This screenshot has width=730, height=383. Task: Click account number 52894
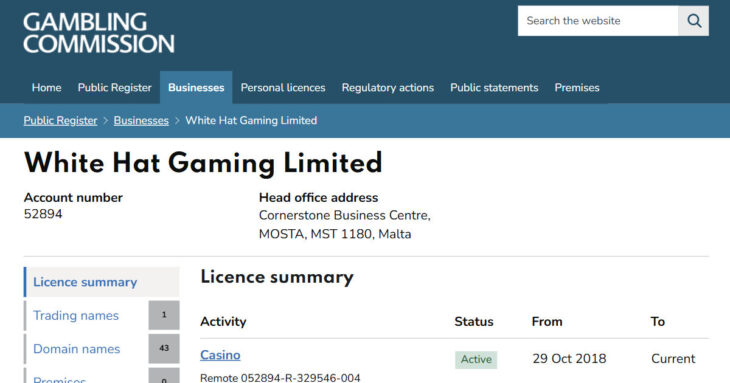(43, 214)
